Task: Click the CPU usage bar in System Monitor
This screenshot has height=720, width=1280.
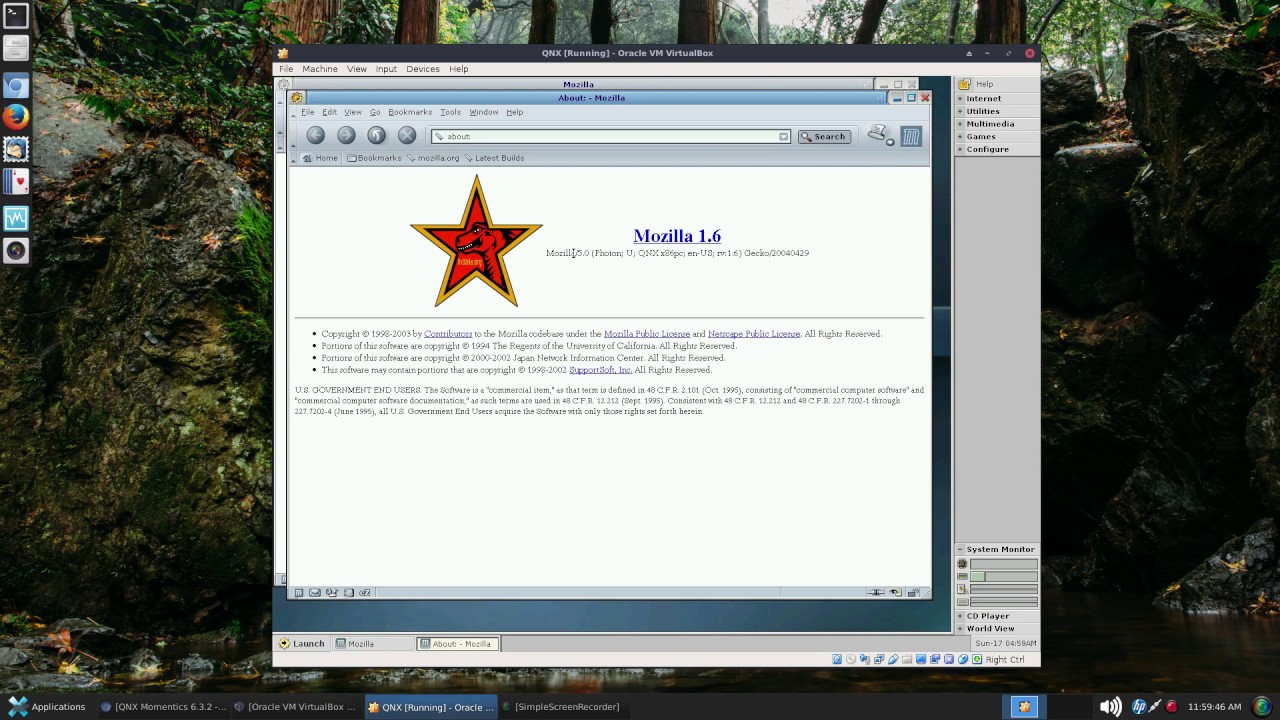Action: click(1003, 564)
